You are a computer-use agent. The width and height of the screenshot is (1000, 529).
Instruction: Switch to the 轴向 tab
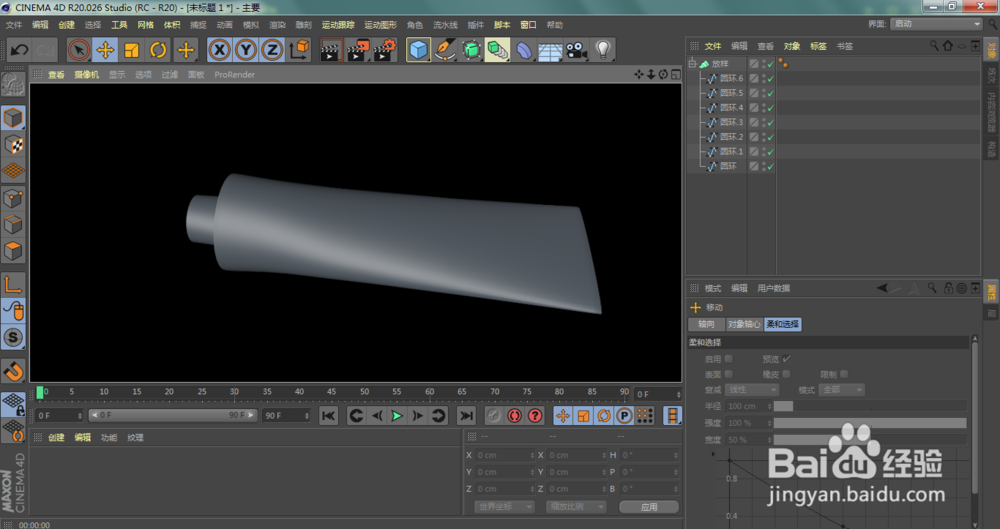point(706,324)
